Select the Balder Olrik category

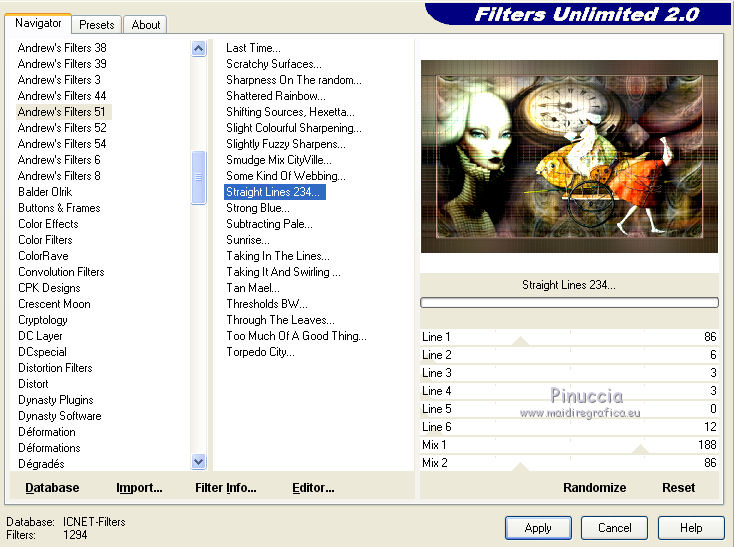pos(45,192)
